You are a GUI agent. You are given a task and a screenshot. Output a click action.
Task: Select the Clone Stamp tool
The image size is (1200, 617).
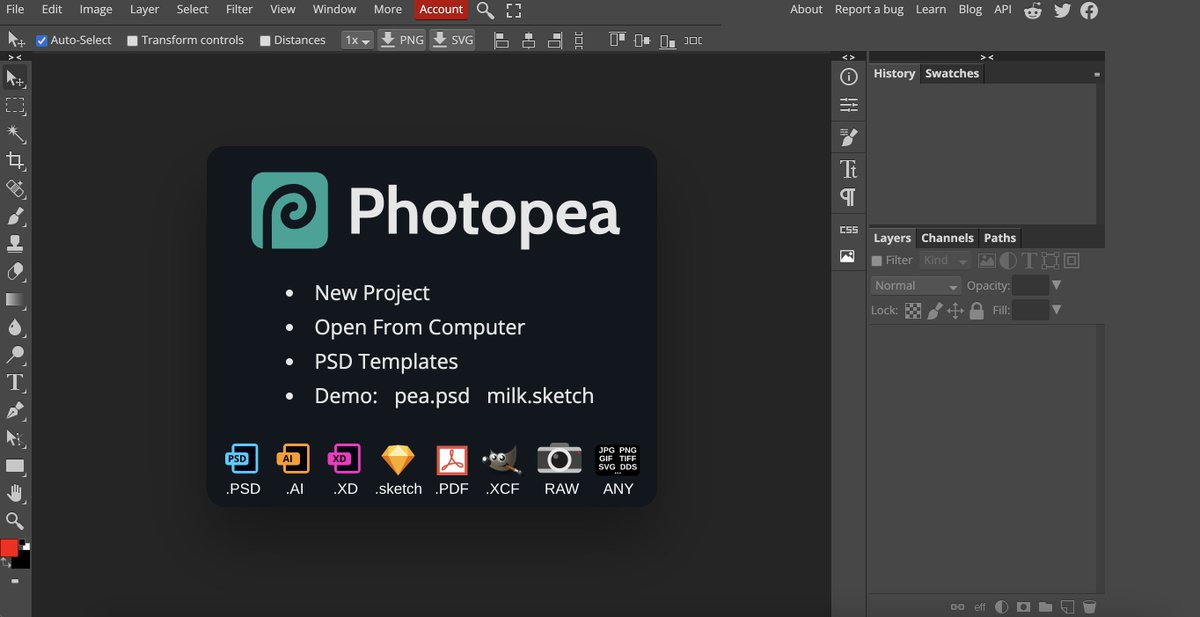click(15, 243)
